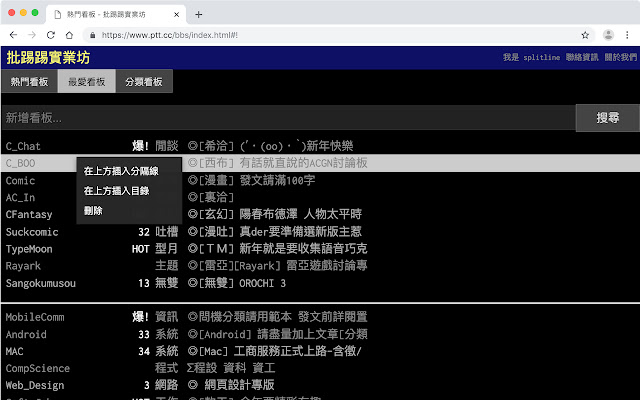Viewport: 640px width, 400px height.
Task: Click the description 工商服務正式上路
Action: click(280, 351)
